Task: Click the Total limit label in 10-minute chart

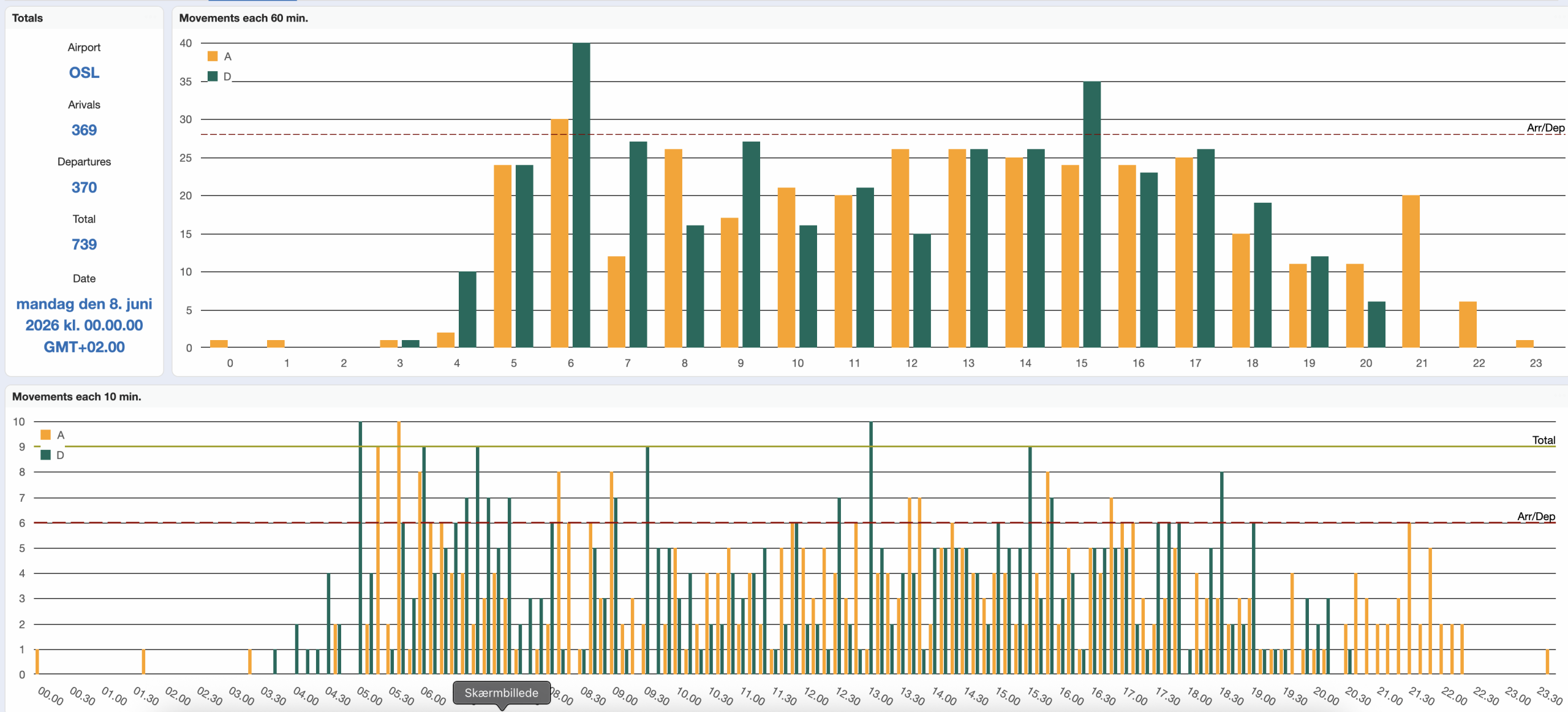Action: 1543,440
